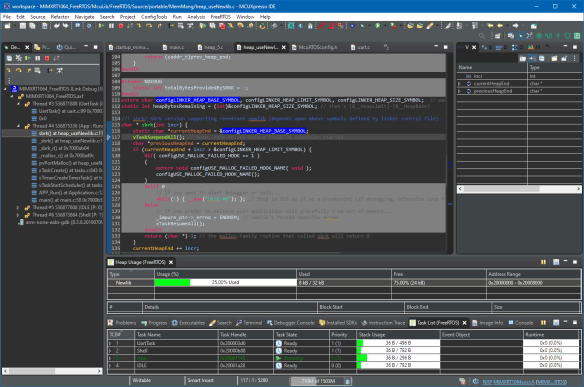The width and height of the screenshot is (584, 387).
Task: Open the ConfigTools menu
Action: (154, 17)
